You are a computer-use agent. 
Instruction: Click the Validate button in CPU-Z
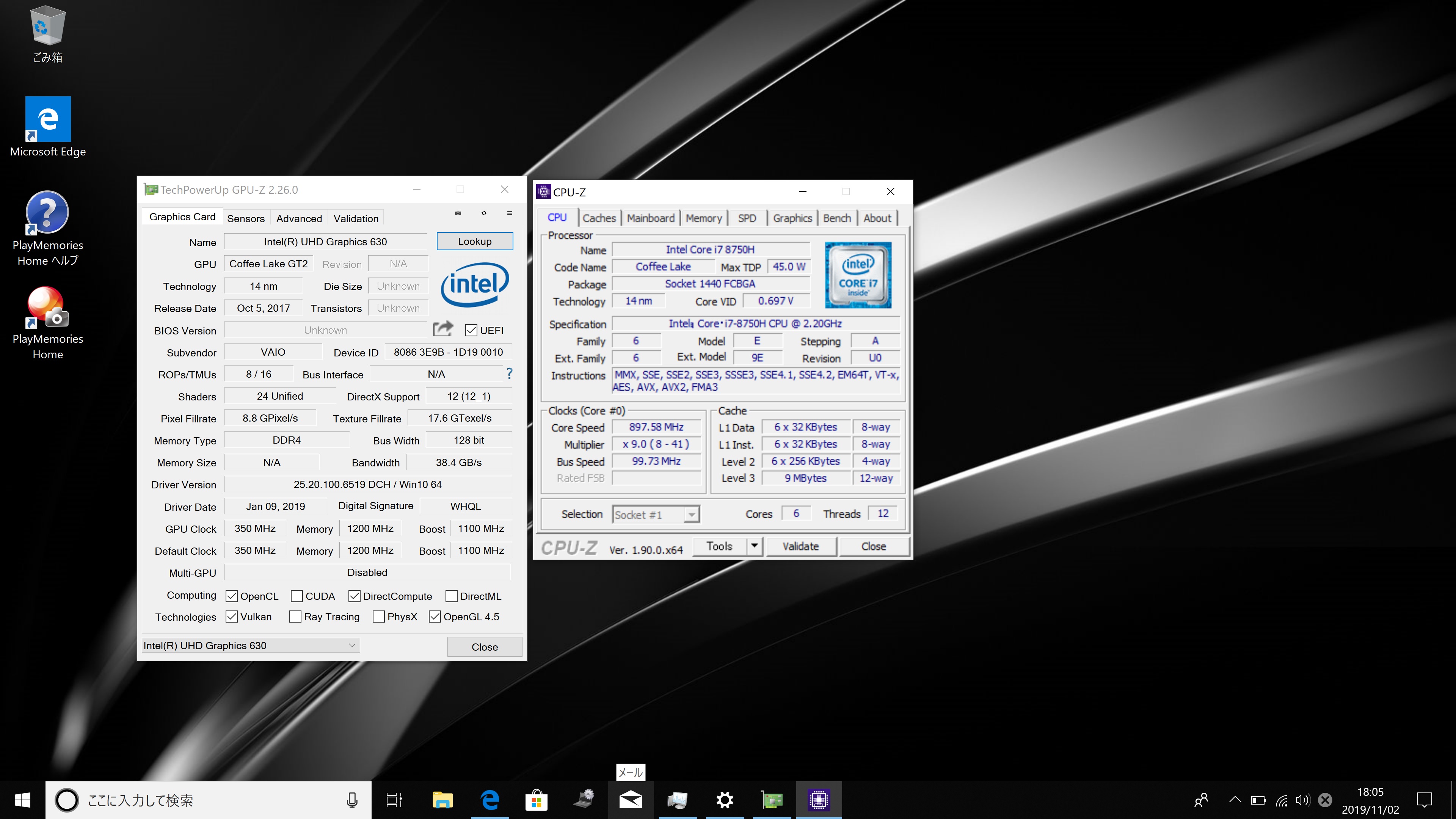click(801, 546)
